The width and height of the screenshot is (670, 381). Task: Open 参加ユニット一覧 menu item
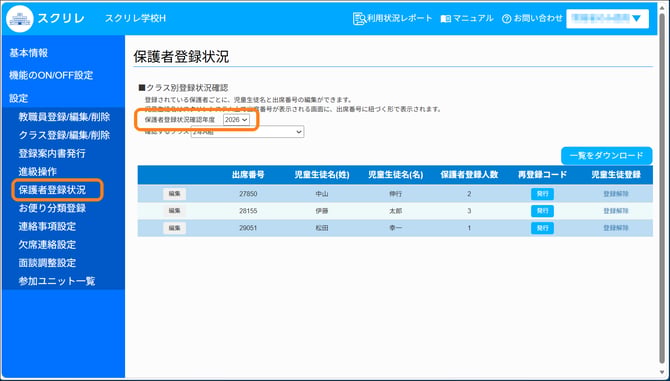click(x=57, y=281)
